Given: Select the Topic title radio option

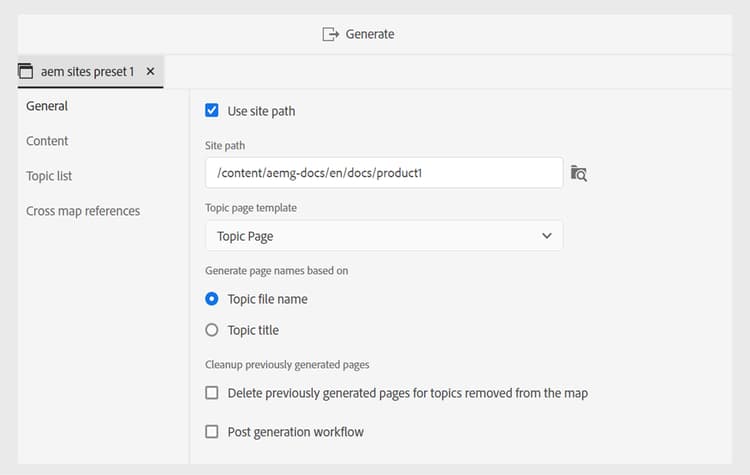Looking at the screenshot, I should point(212,330).
